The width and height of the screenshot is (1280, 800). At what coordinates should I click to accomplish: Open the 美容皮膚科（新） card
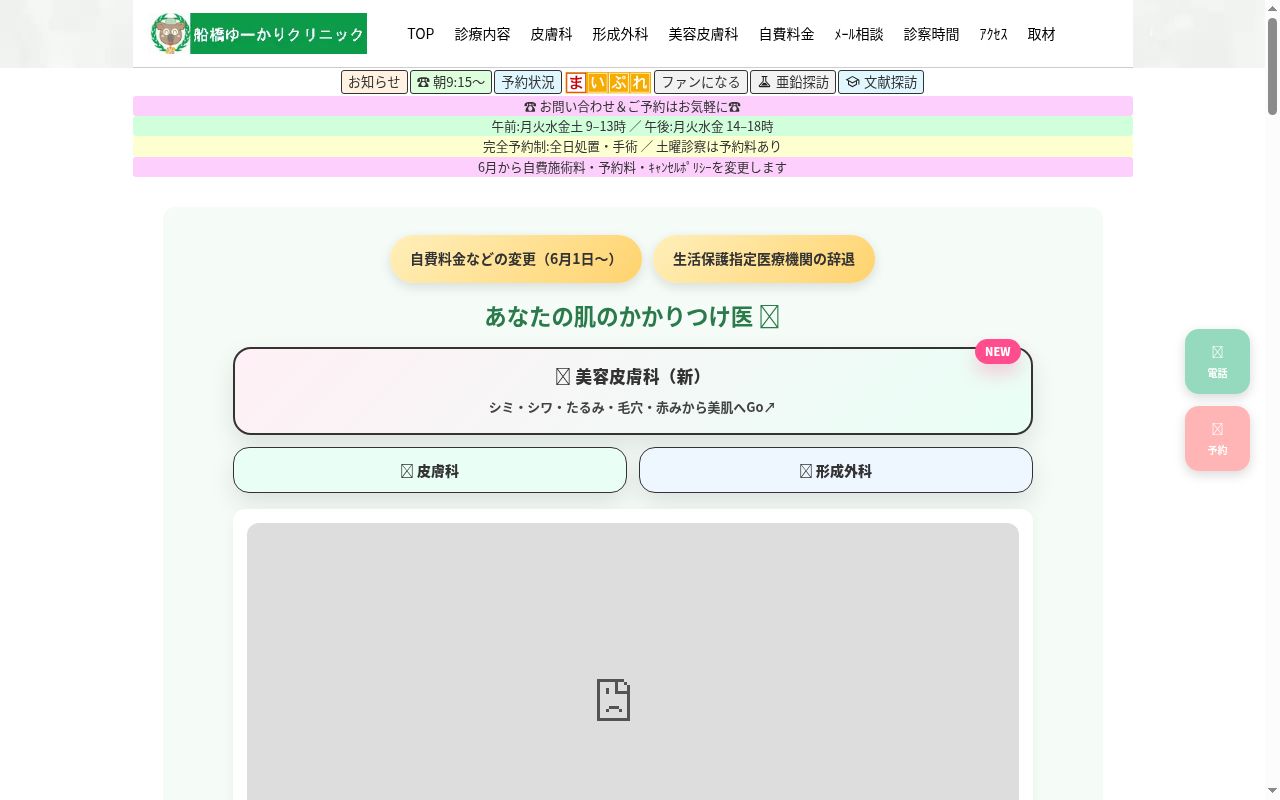click(633, 391)
